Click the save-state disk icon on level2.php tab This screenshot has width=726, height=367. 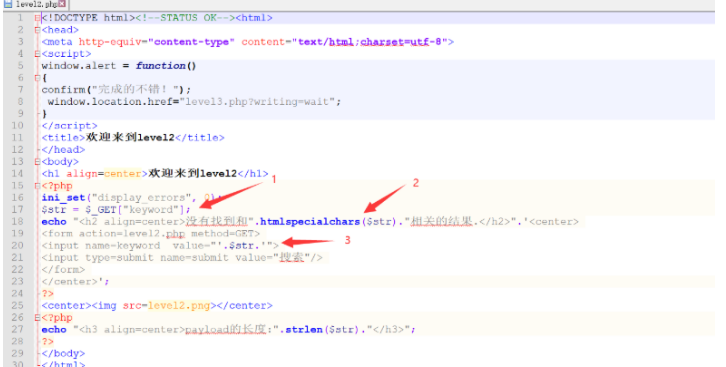pos(8,4)
